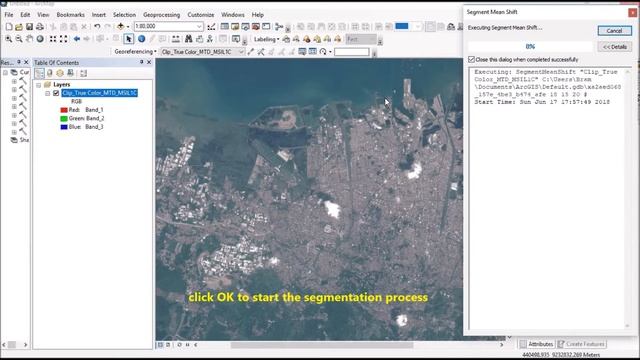Cancel the Segment Mean Shift process

(x=614, y=31)
